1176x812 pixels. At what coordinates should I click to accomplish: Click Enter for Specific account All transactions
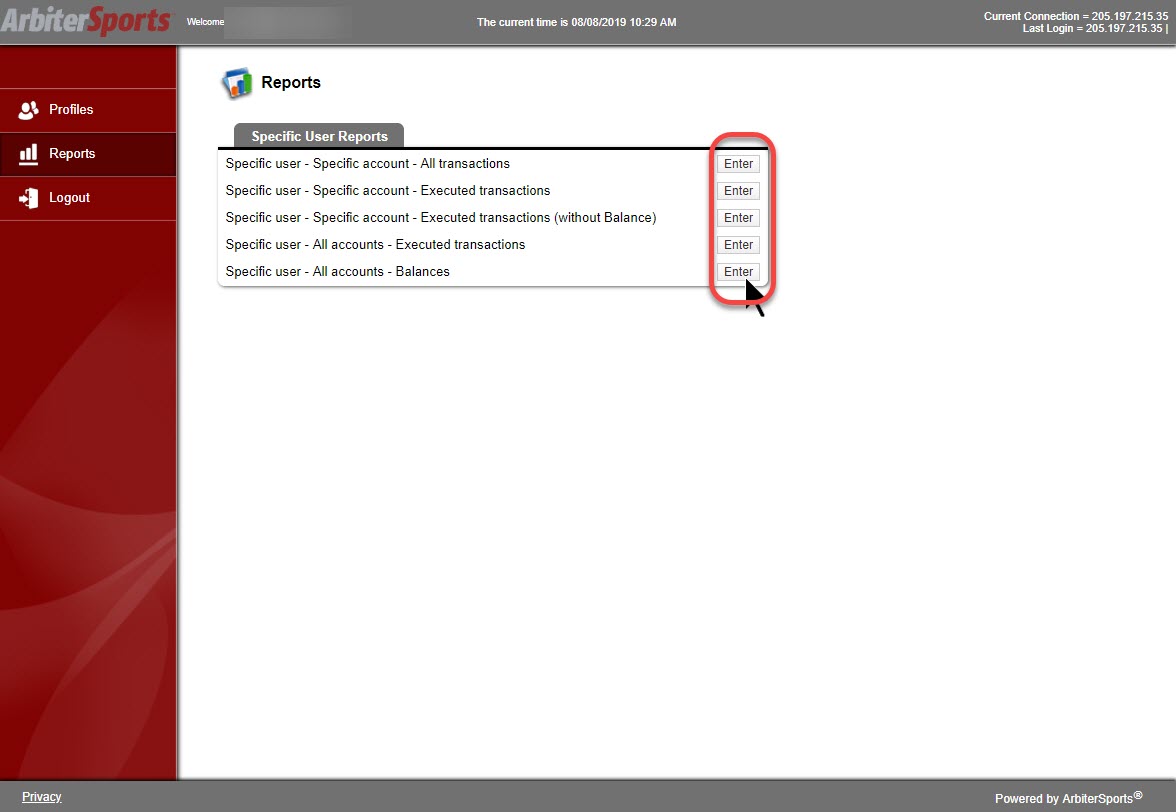click(x=738, y=163)
